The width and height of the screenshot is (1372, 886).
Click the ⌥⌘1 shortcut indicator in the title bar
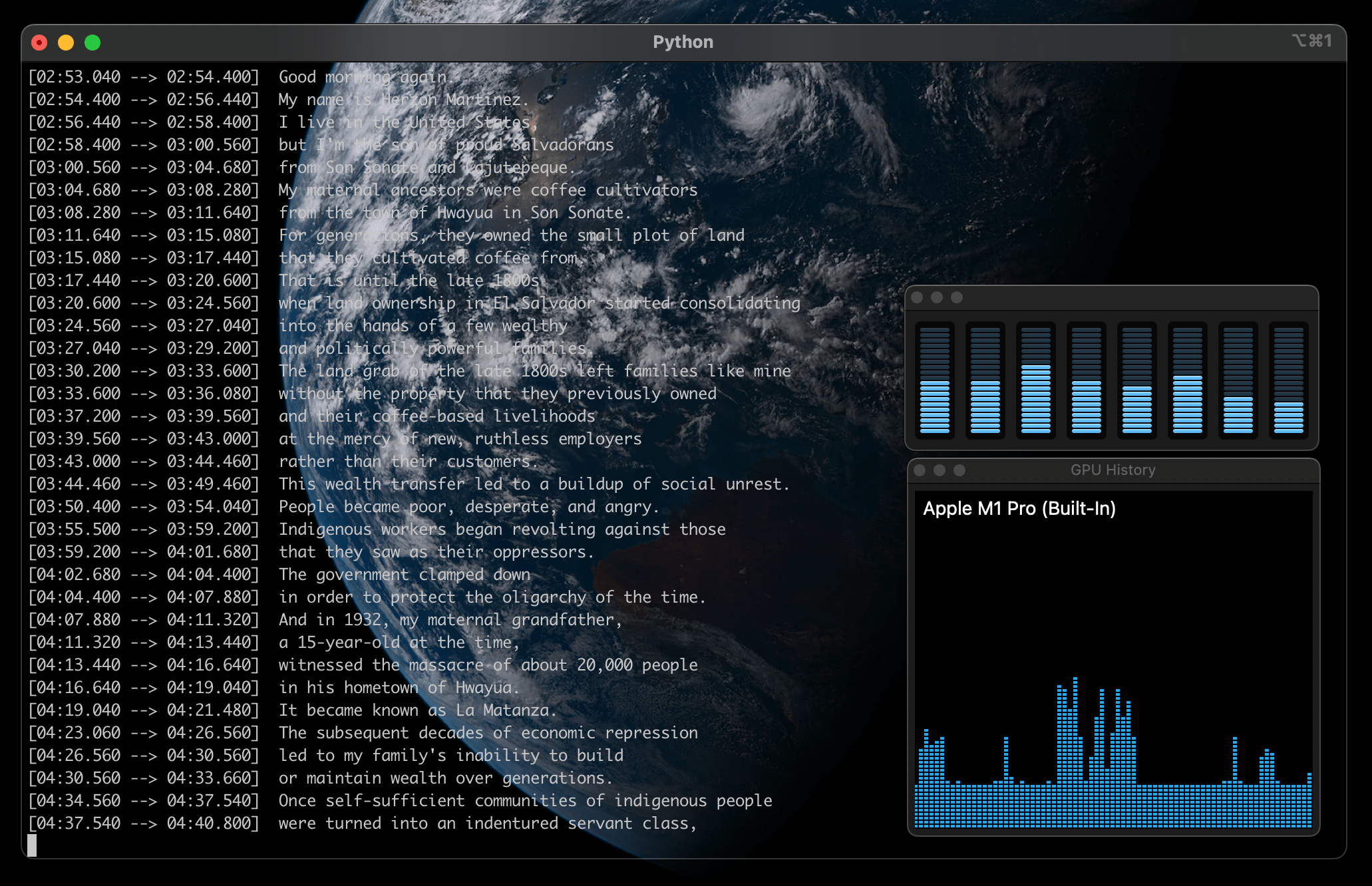(x=1311, y=41)
